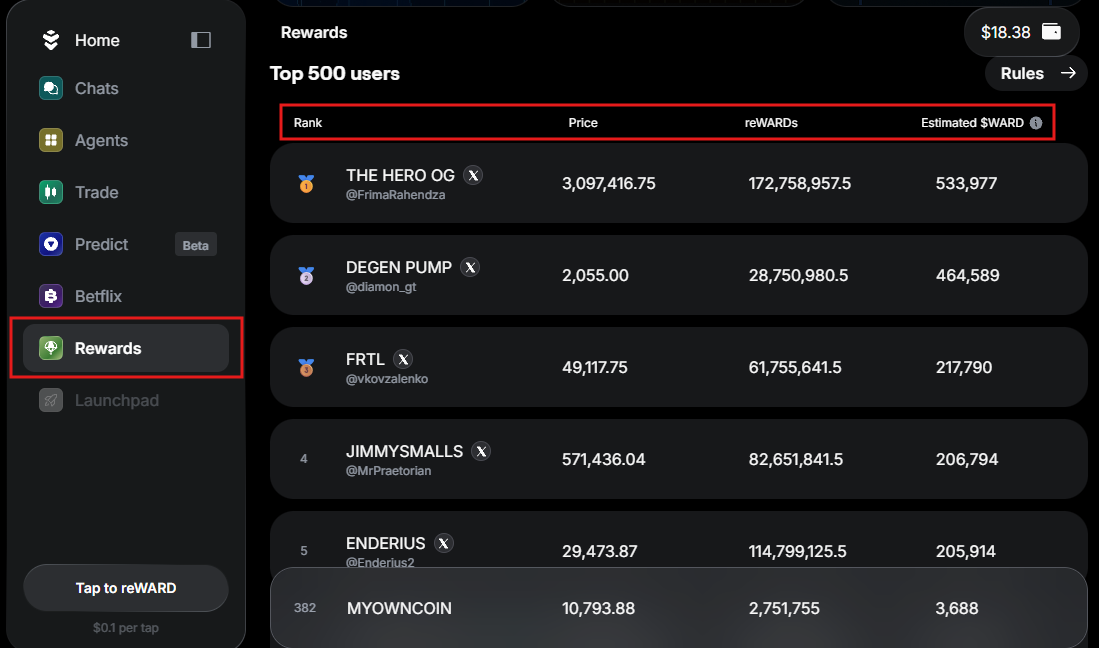The width and height of the screenshot is (1099, 648).
Task: Click DEGEN PUMP's X badge
Action: point(470,267)
